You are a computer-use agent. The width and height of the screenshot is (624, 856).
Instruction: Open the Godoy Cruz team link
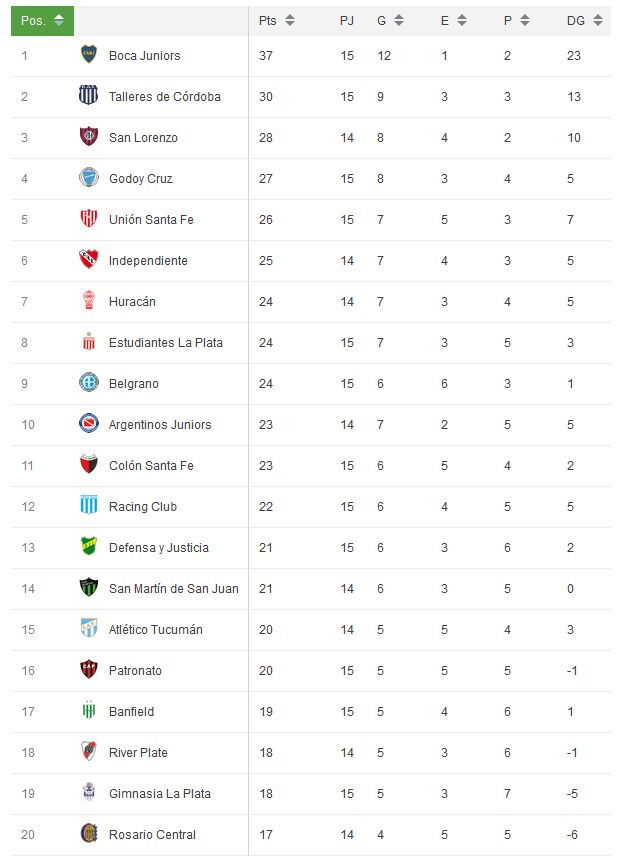pos(141,179)
